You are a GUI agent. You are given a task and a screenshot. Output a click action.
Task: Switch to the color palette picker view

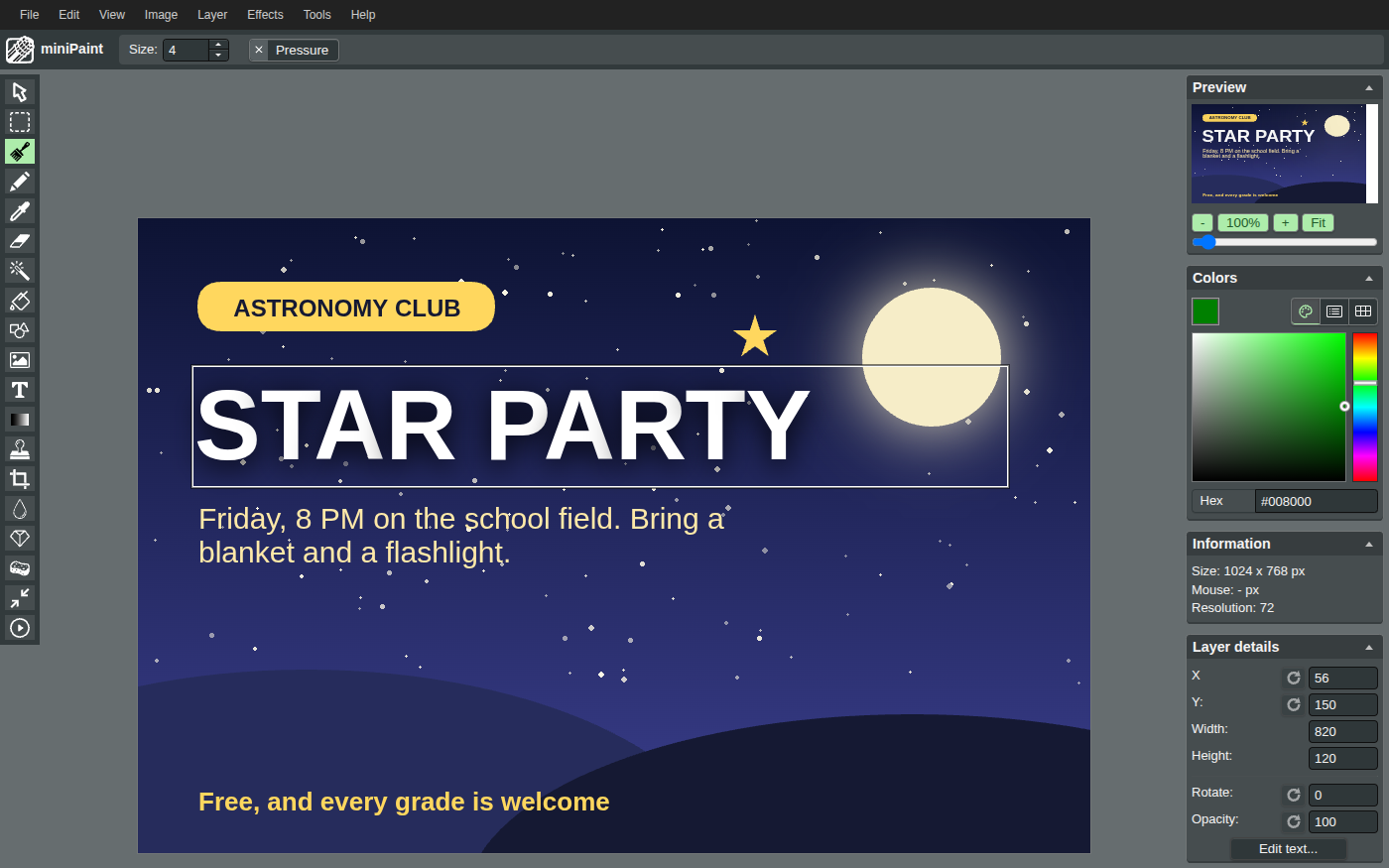(1306, 311)
